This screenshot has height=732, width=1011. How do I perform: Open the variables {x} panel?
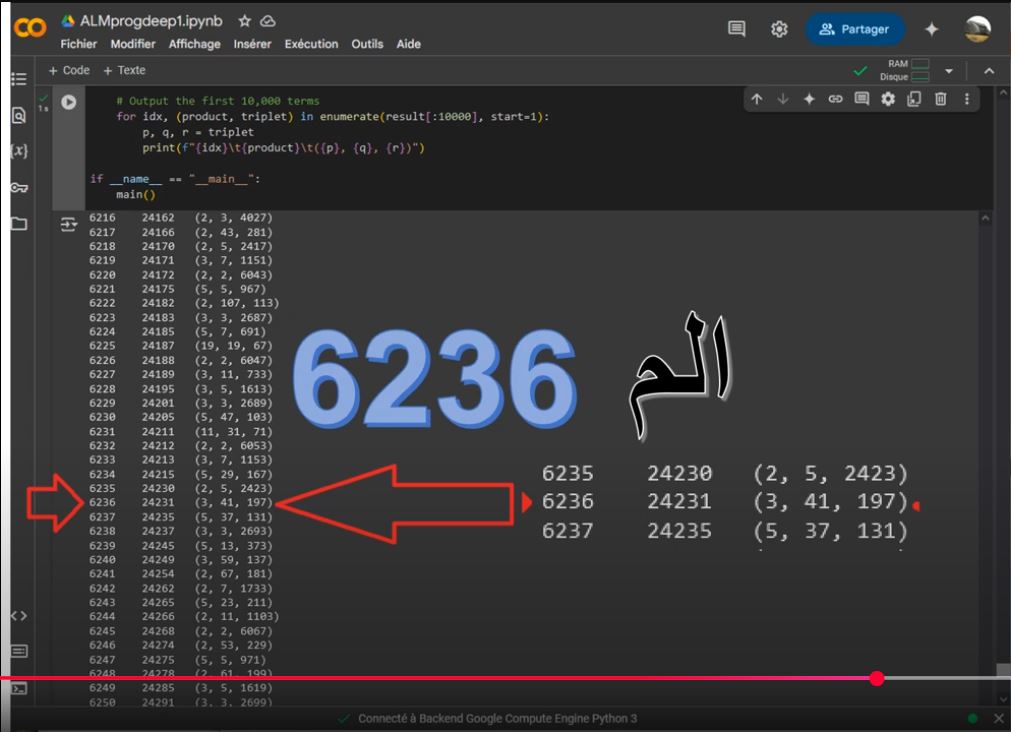point(18,151)
